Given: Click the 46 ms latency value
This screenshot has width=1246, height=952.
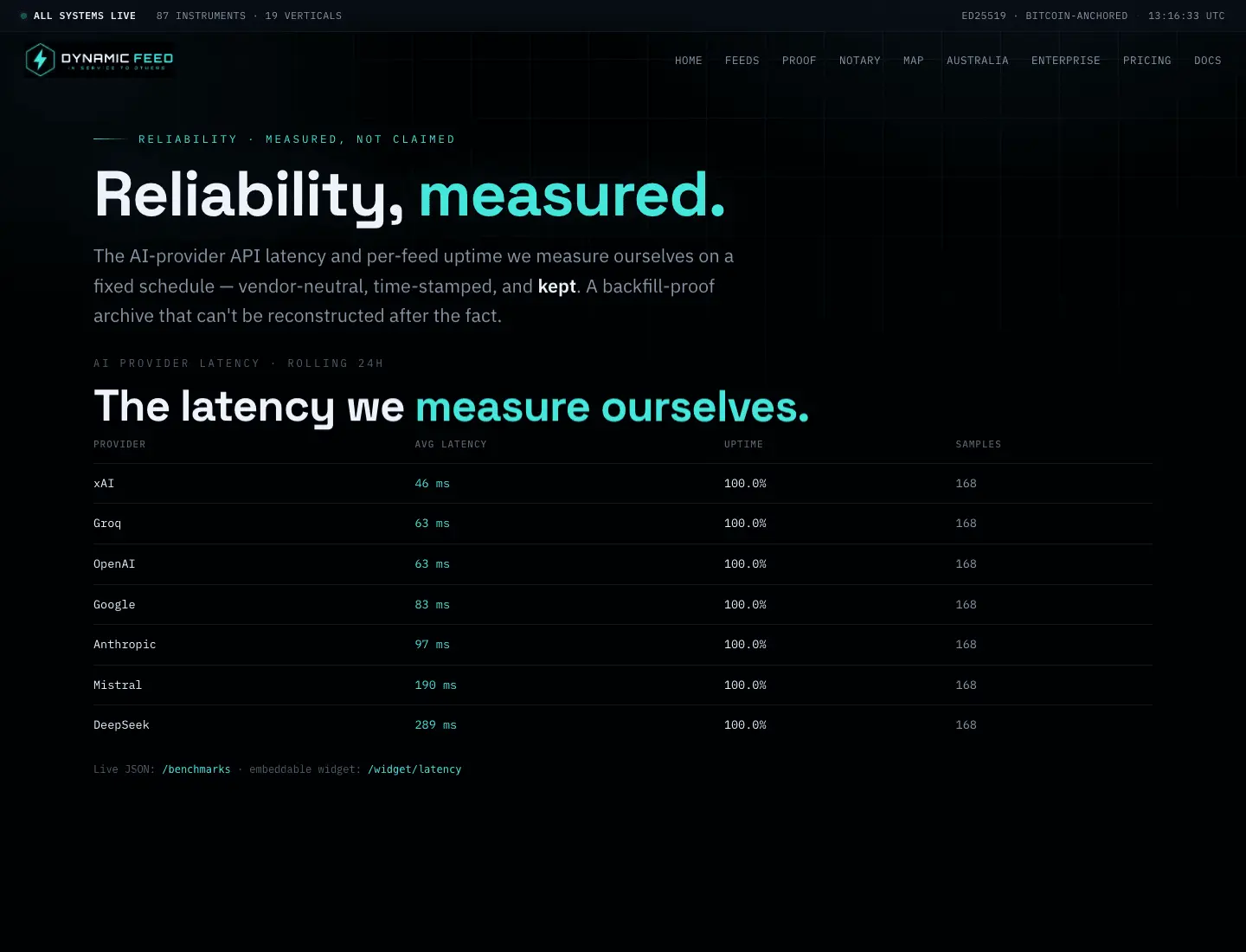Looking at the screenshot, I should (x=432, y=484).
